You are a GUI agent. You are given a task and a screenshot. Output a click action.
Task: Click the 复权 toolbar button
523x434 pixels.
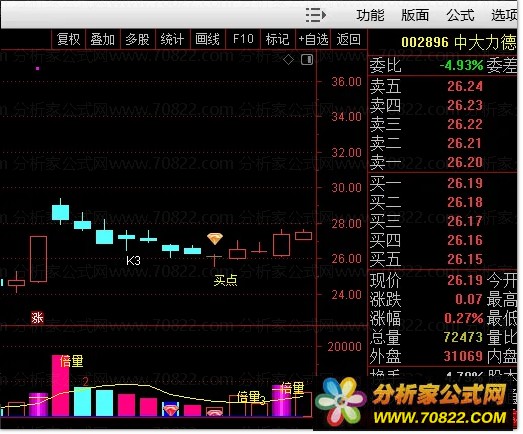[69, 39]
